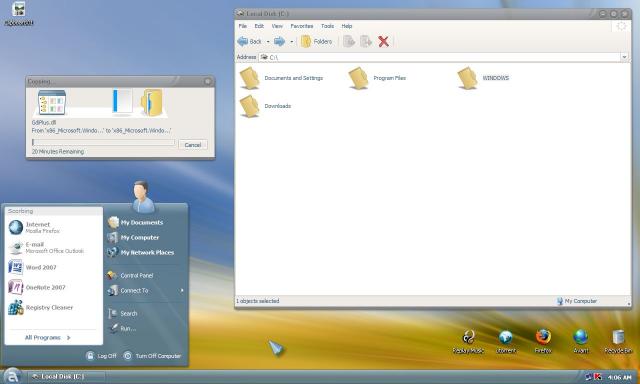This screenshot has height=384, width=640.
Task: Click the Move To toolbar icon
Action: coord(349,41)
